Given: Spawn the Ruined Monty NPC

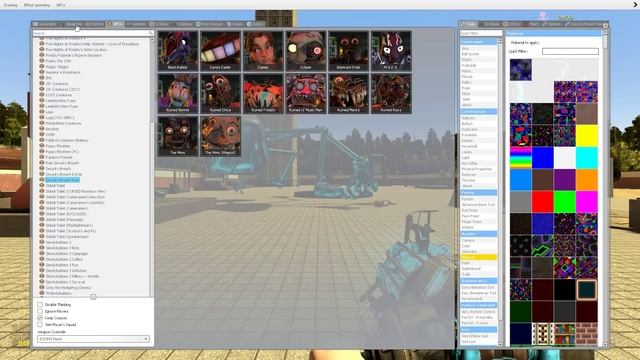Looking at the screenshot, I should pos(348,93).
